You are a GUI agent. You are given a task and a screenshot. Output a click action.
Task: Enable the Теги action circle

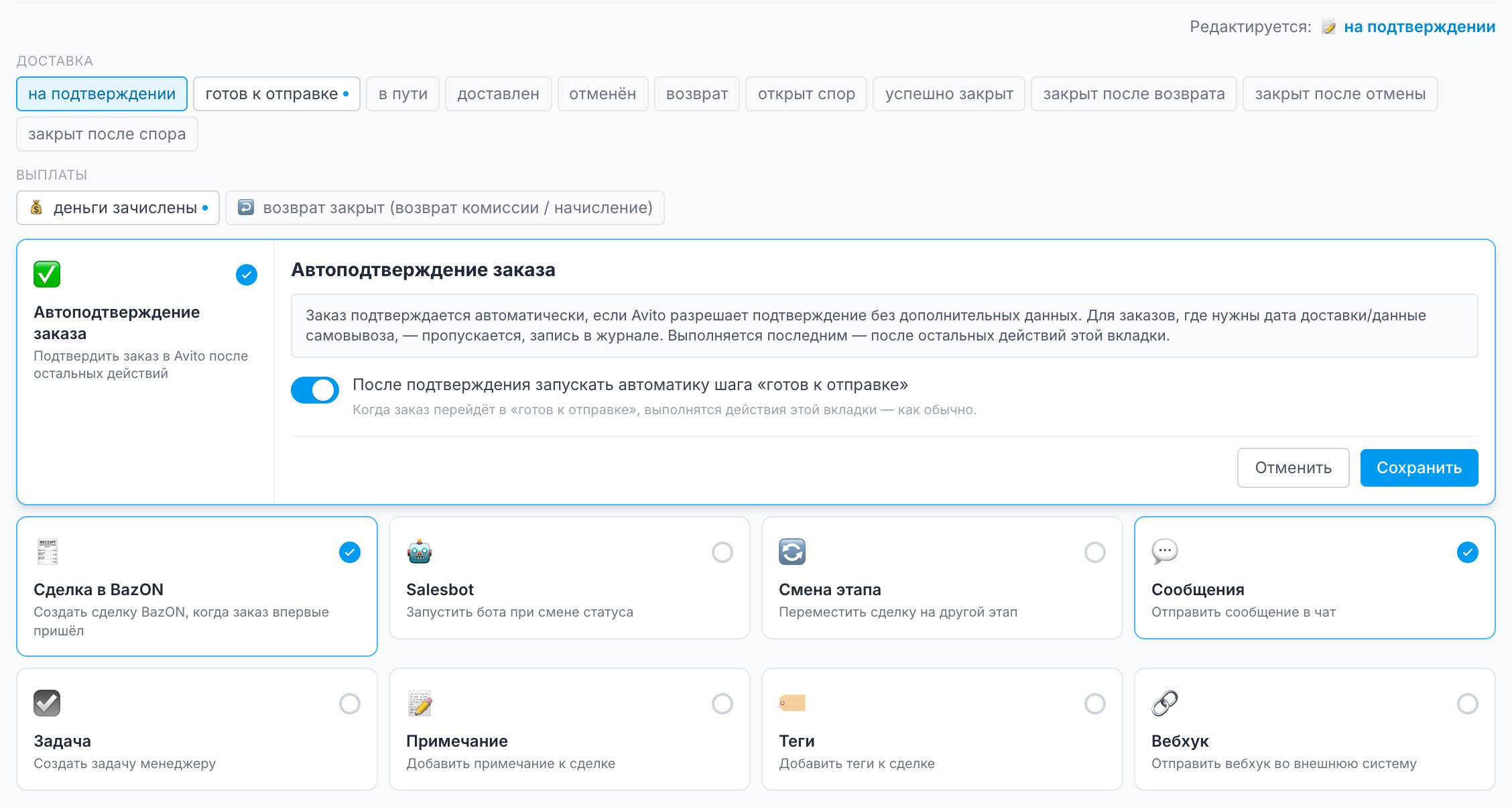1095,704
